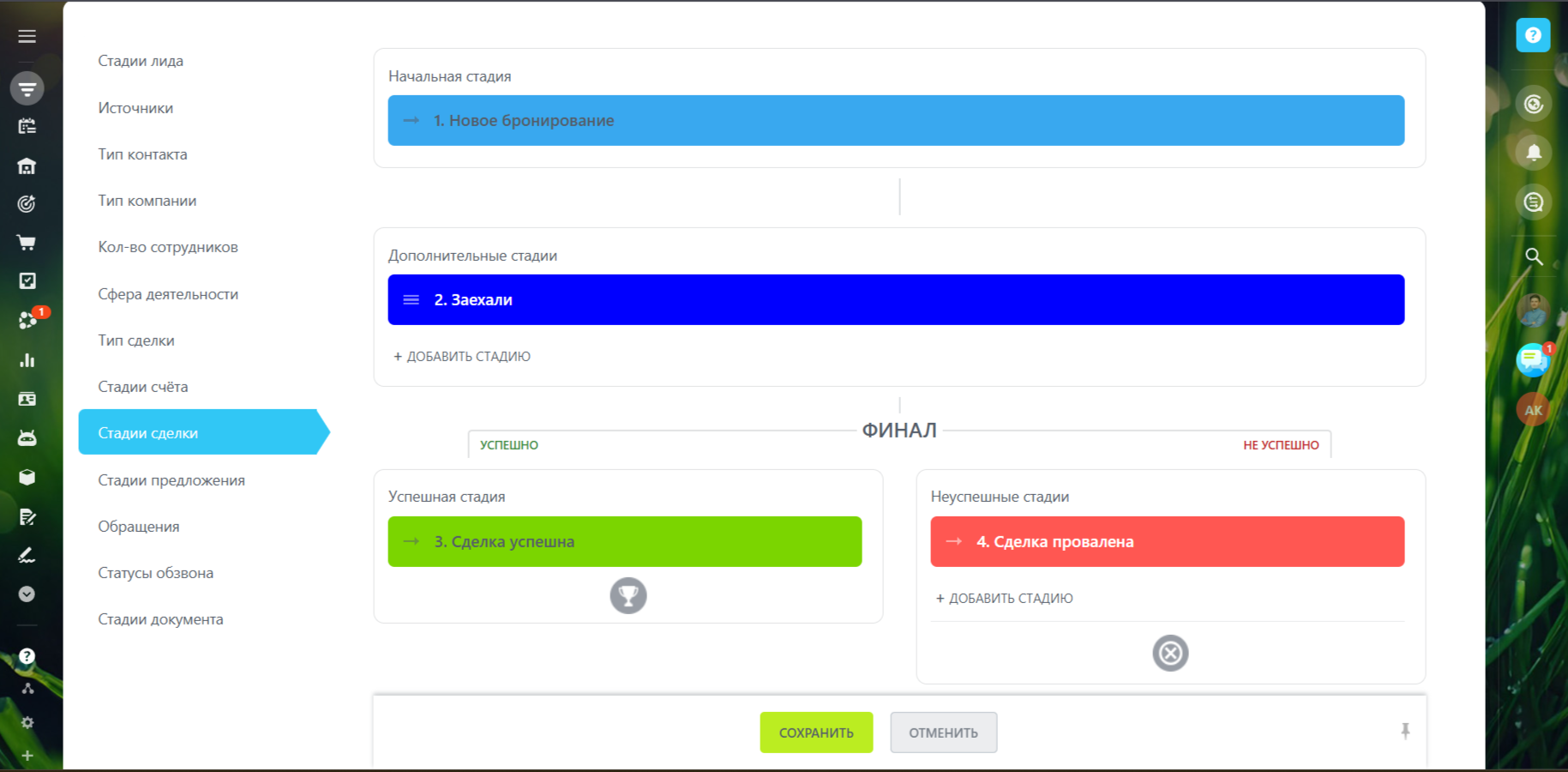The image size is (1568, 772).
Task: Add a stage under Дополнительные стадии
Action: click(x=462, y=356)
